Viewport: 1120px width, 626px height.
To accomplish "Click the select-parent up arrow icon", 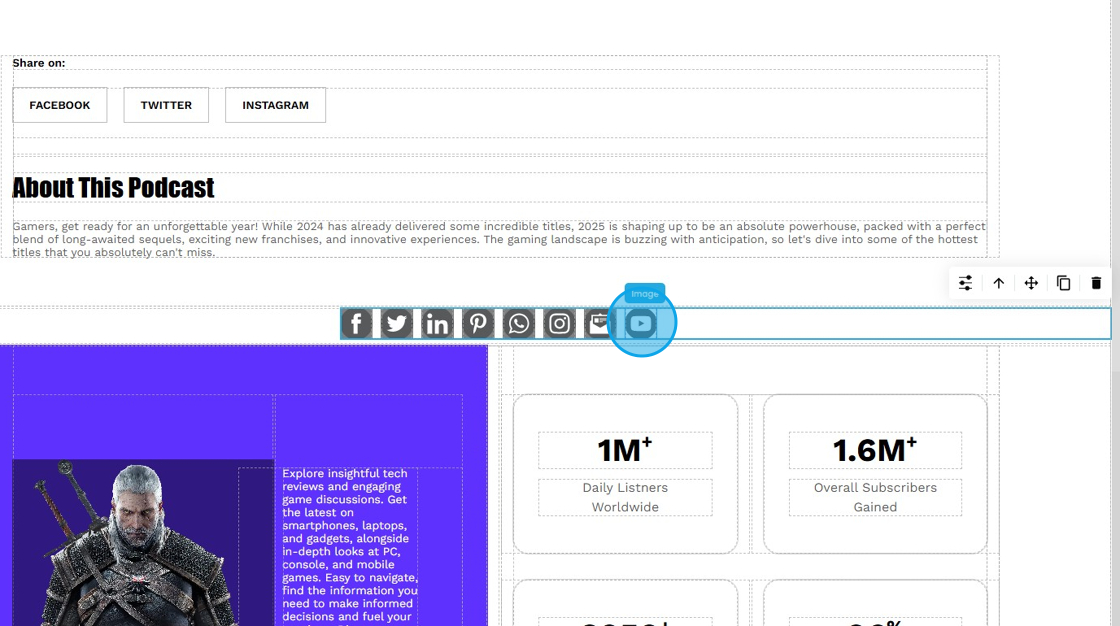I will point(999,283).
